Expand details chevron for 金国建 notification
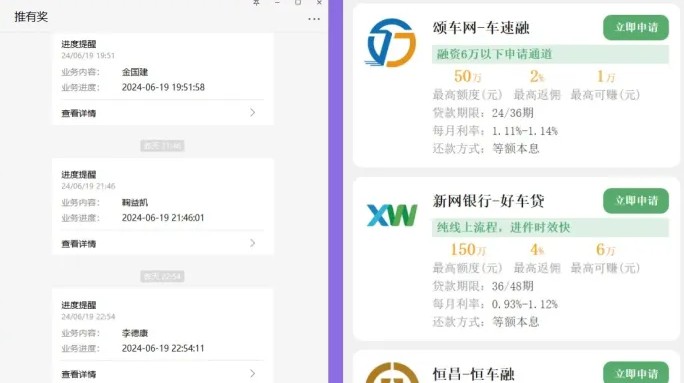The width and height of the screenshot is (684, 383). point(253,113)
